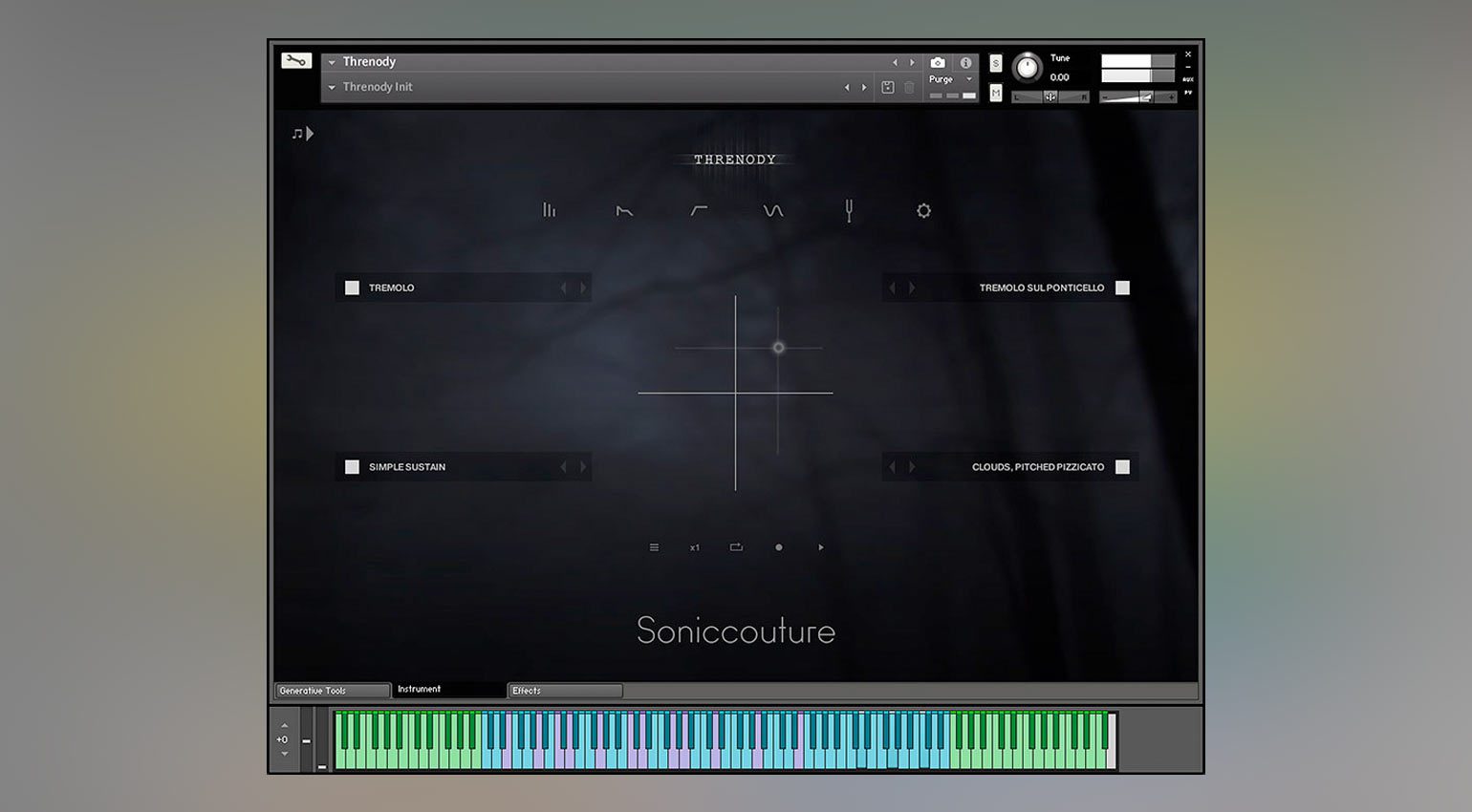Open the envelope decay curve page icon
The image size is (1472, 812).
(624, 210)
